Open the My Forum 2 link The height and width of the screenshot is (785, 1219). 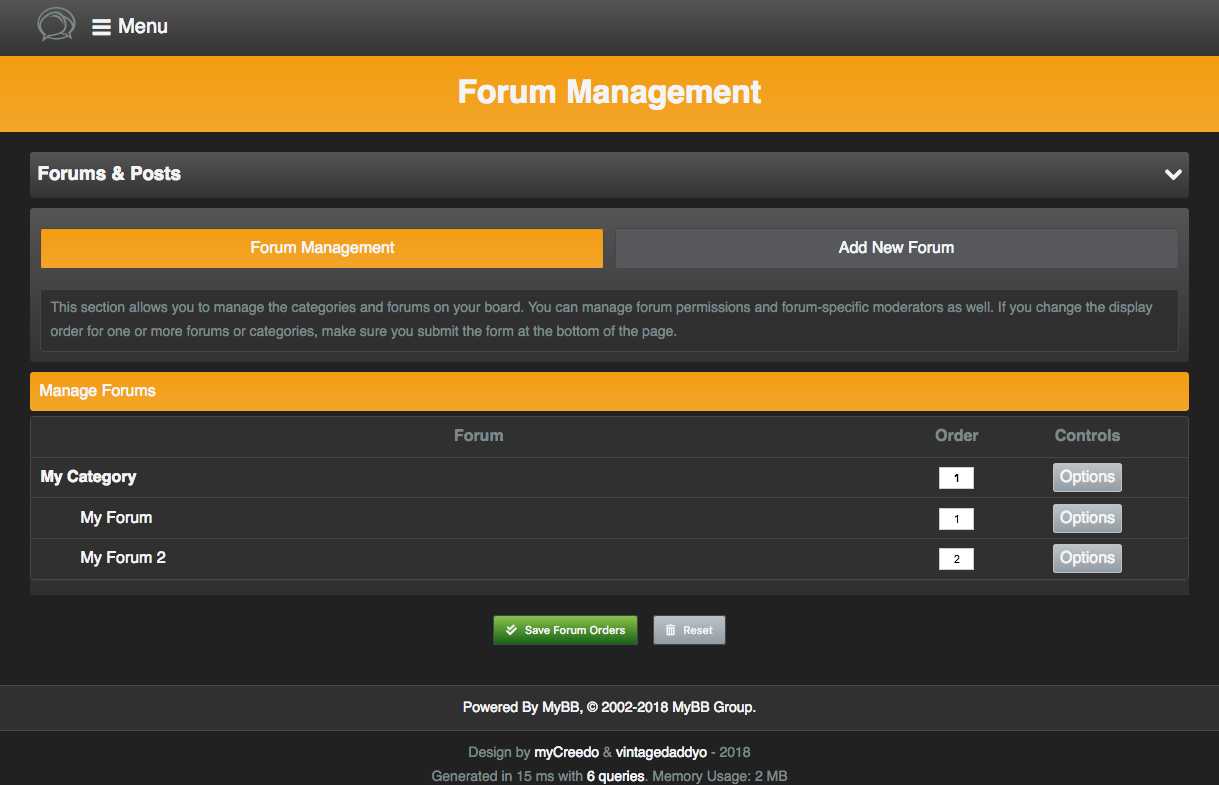click(123, 558)
